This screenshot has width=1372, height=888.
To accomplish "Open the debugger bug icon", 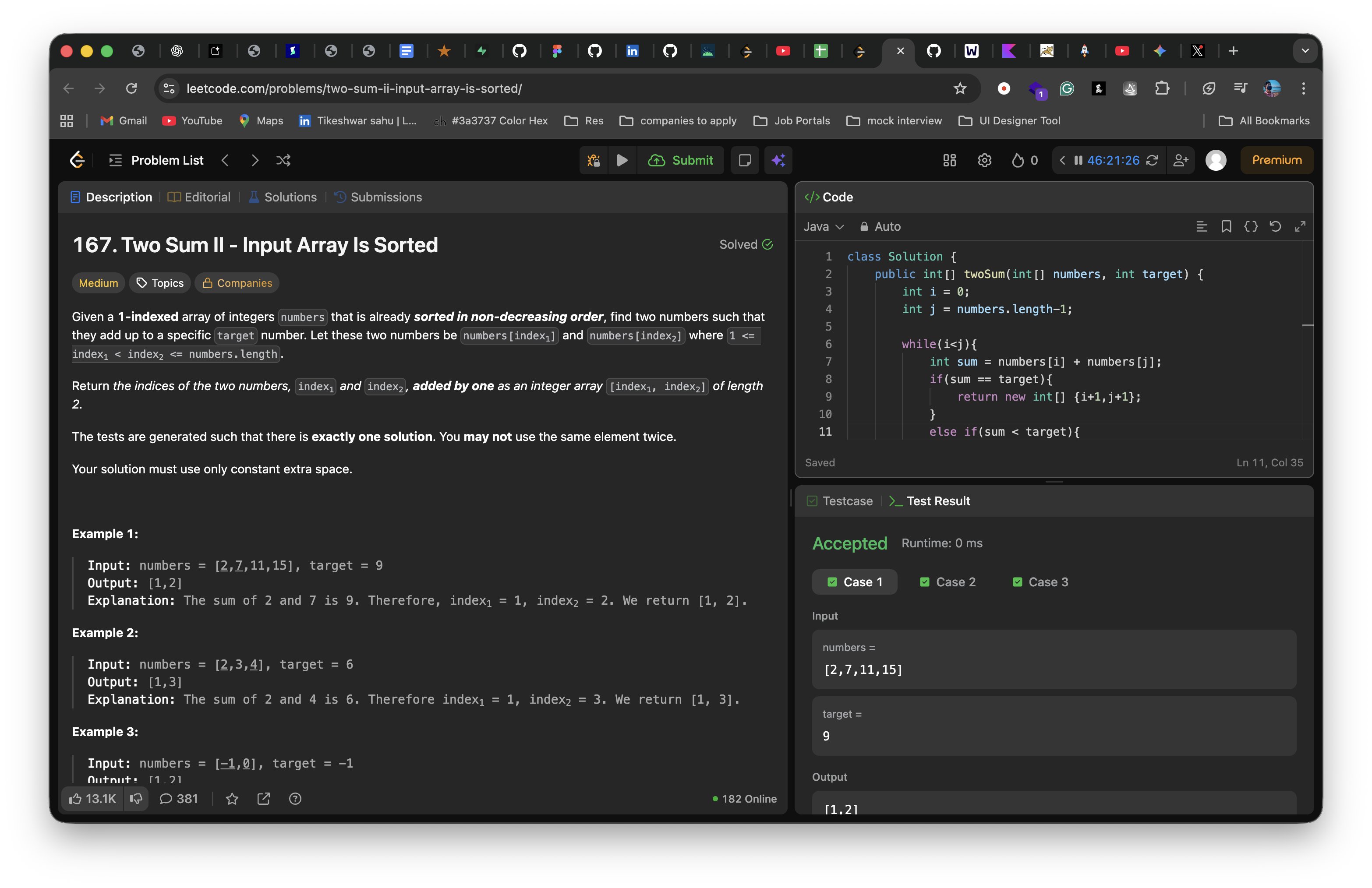I will click(x=593, y=160).
